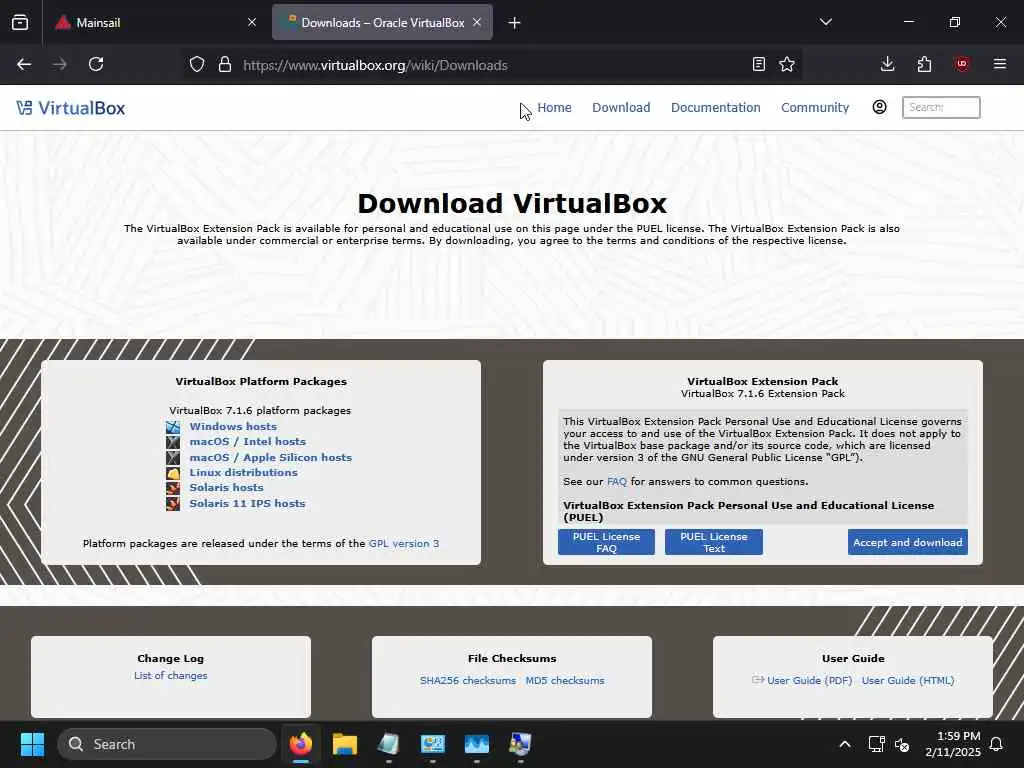The height and width of the screenshot is (768, 1024).
Task: Click the site Search field
Action: [941, 107]
